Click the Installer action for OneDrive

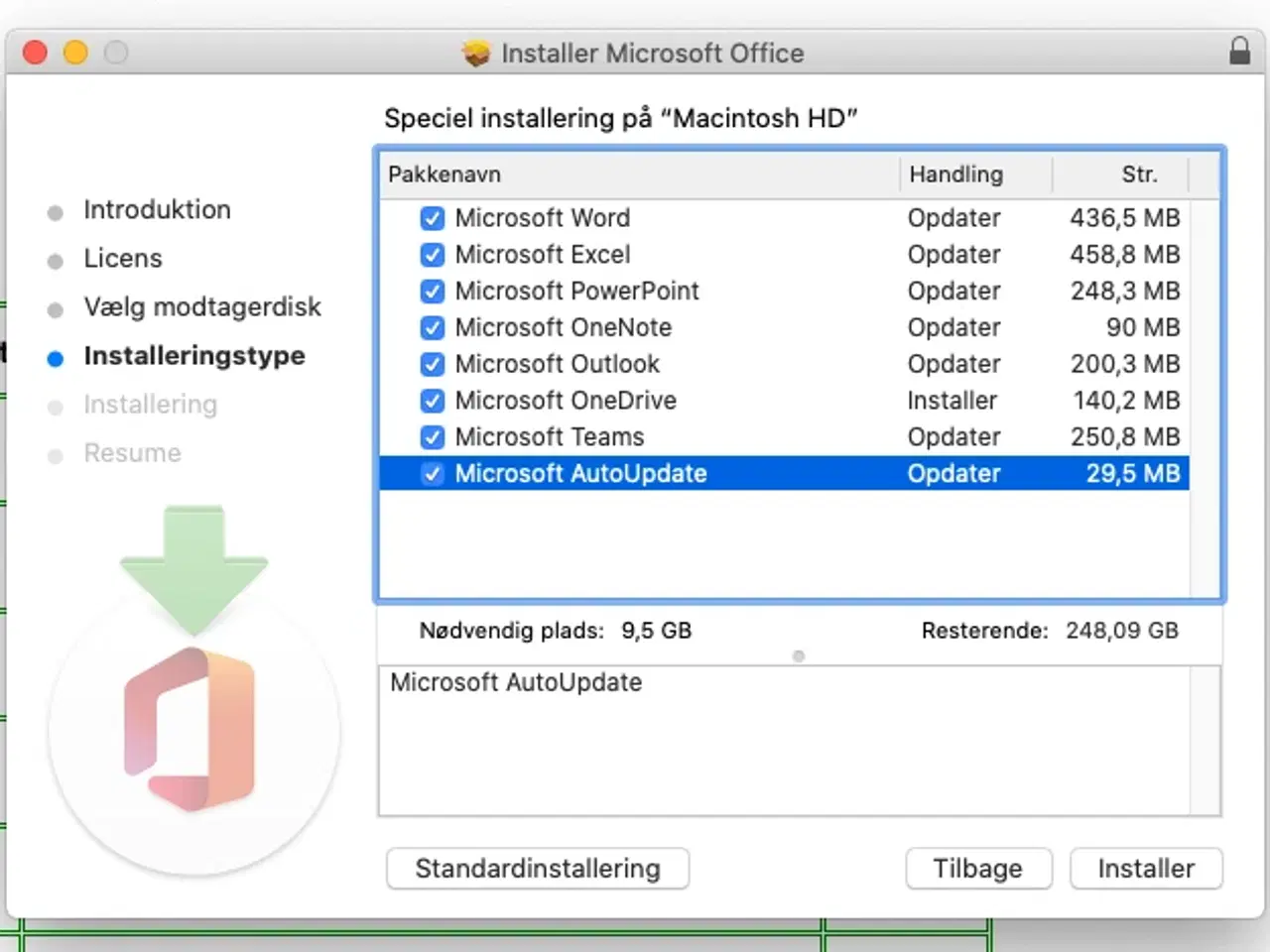[952, 401]
